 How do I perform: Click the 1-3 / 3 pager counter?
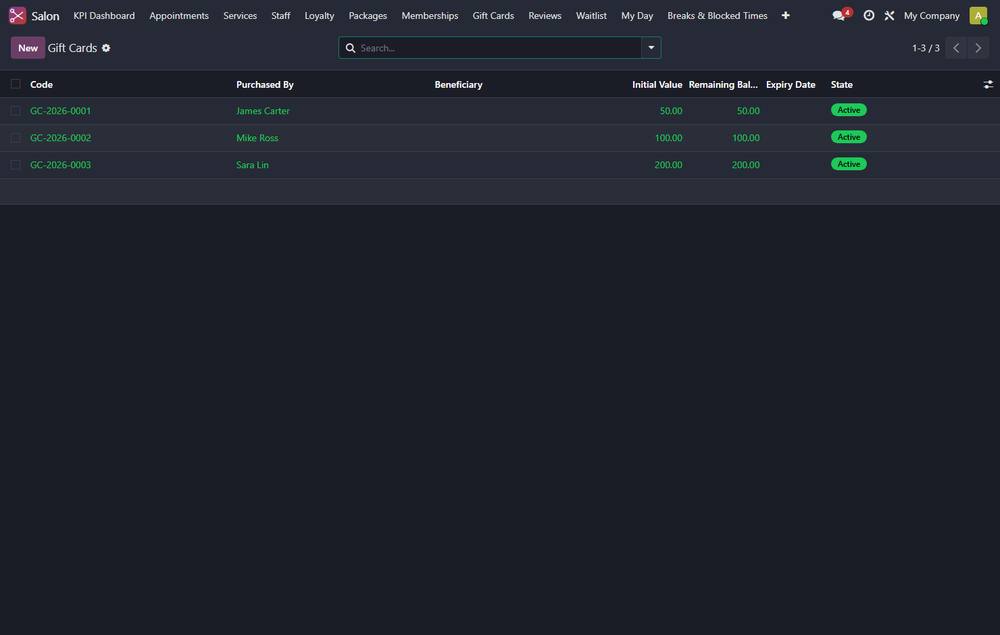tap(925, 48)
